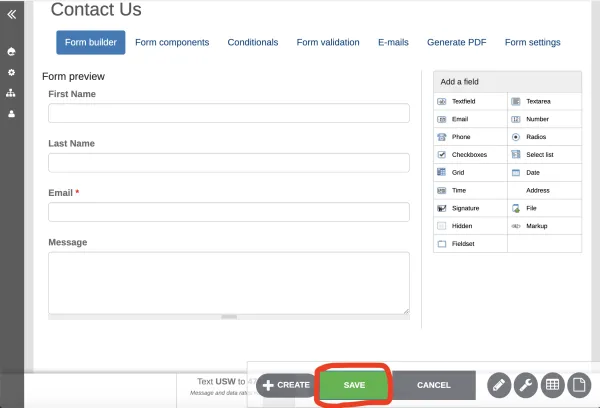Open the Conditionals tab

[253, 42]
